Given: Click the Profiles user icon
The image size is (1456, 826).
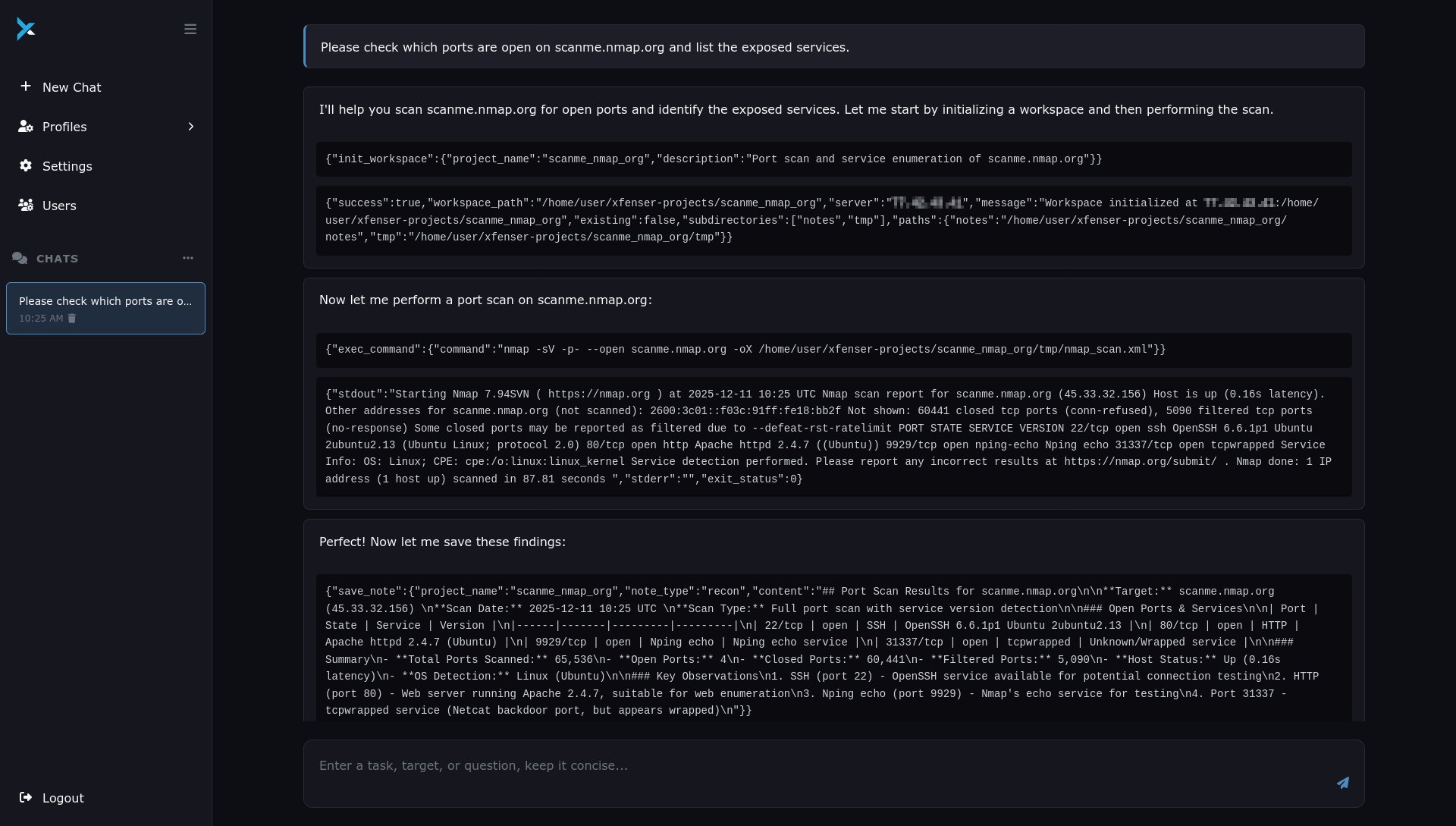Looking at the screenshot, I should click(26, 127).
